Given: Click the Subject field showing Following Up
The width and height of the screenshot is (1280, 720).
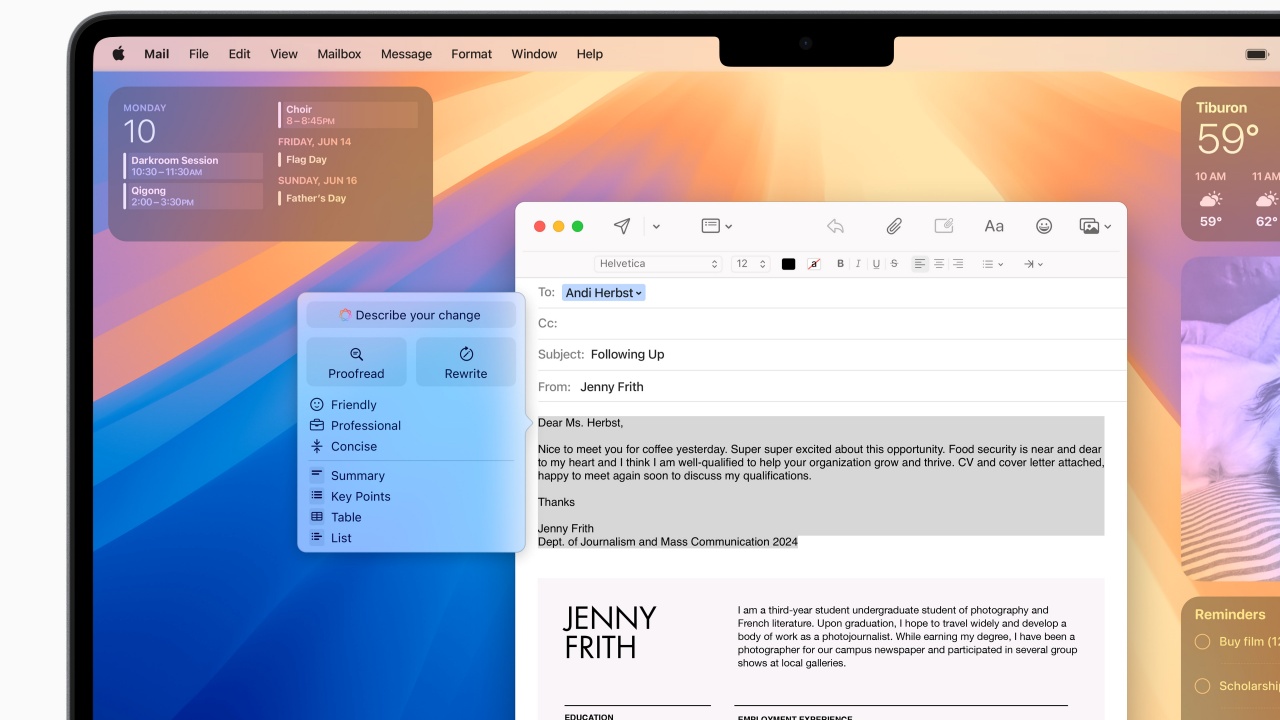Looking at the screenshot, I should click(628, 354).
